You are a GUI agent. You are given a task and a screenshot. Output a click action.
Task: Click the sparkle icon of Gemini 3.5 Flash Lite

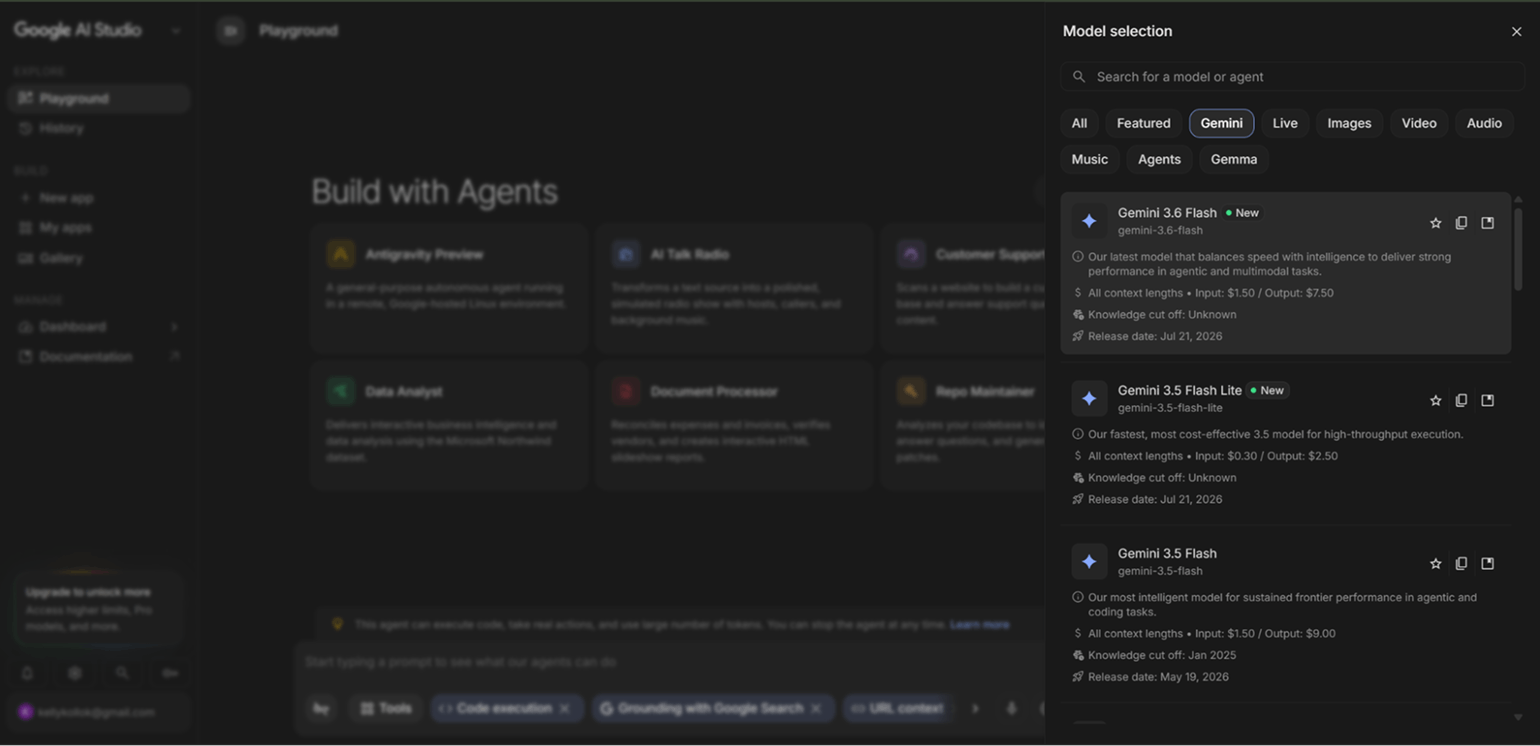(x=1089, y=398)
